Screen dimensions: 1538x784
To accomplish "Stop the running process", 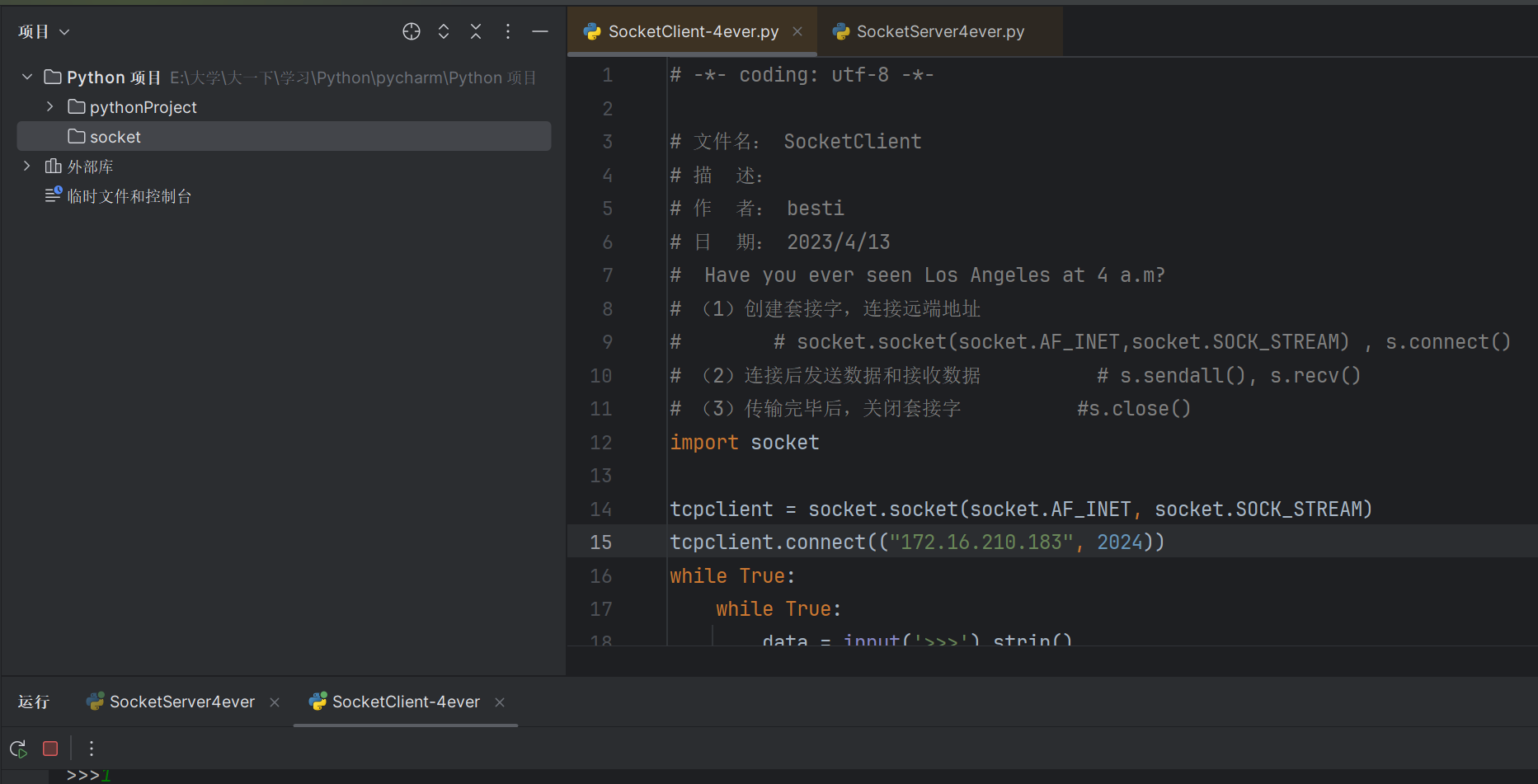I will 50,749.
